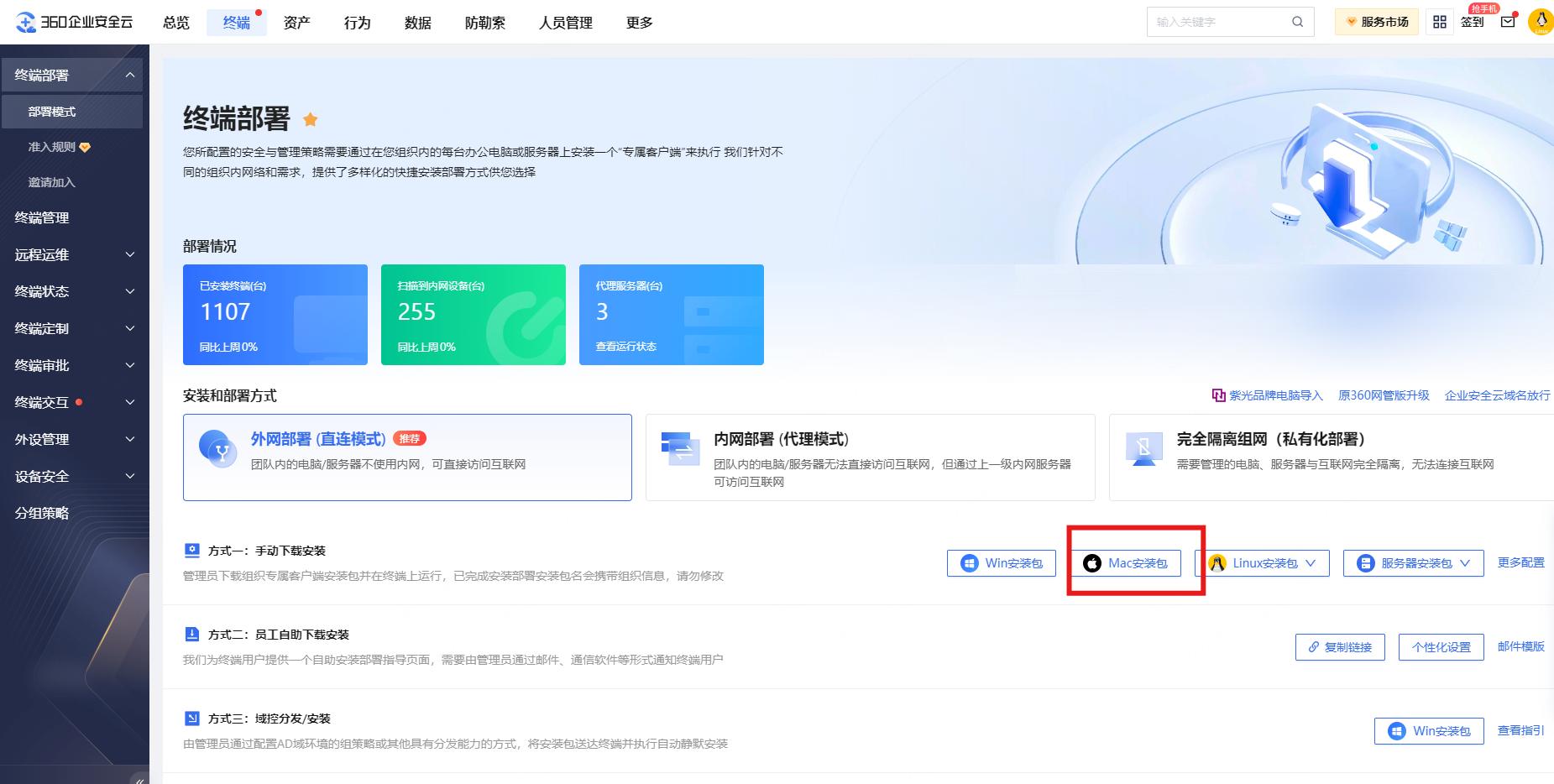Click the favorite star beside 终端部署 title

pos(311,119)
